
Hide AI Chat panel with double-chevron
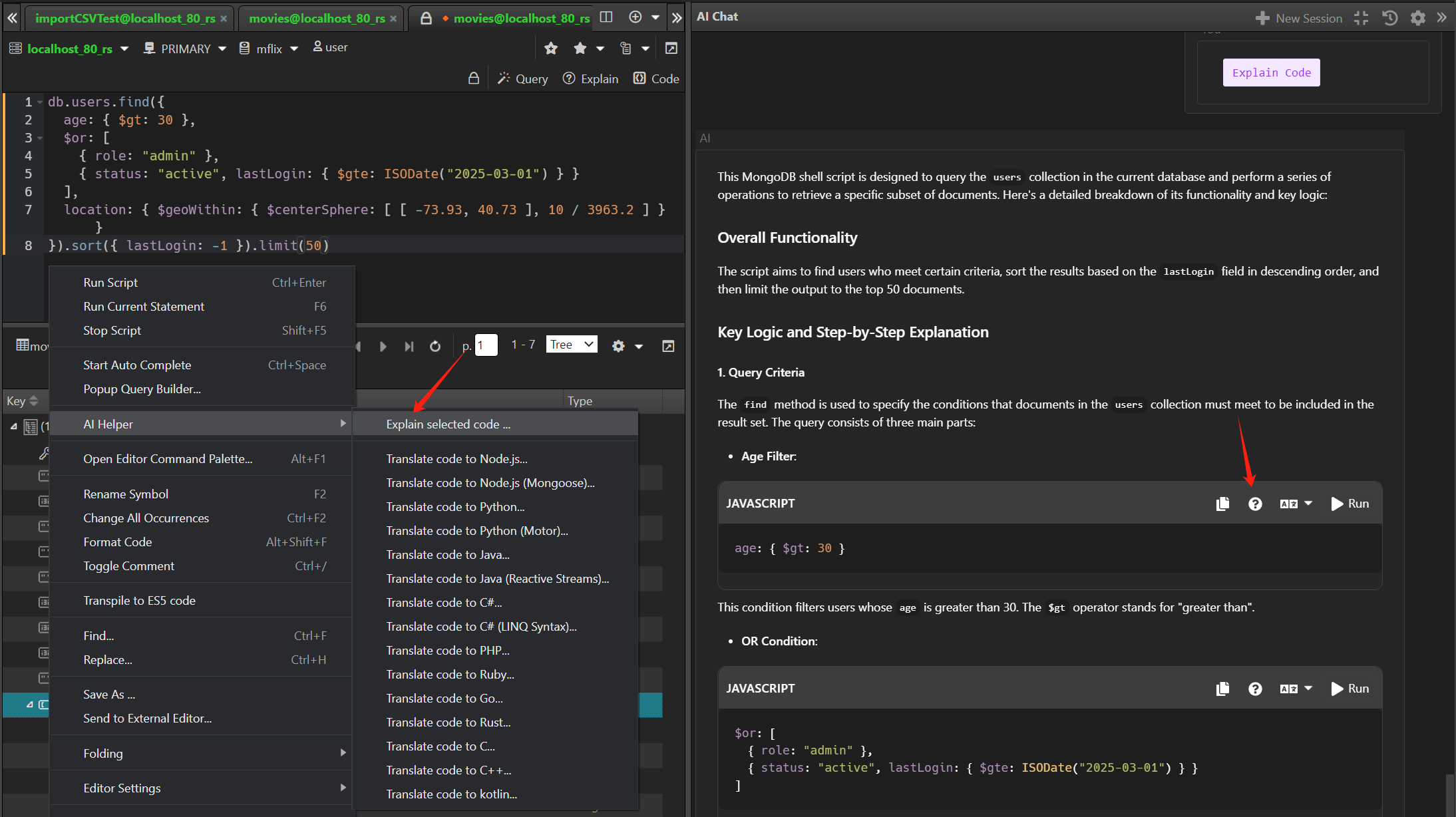[x=1441, y=18]
